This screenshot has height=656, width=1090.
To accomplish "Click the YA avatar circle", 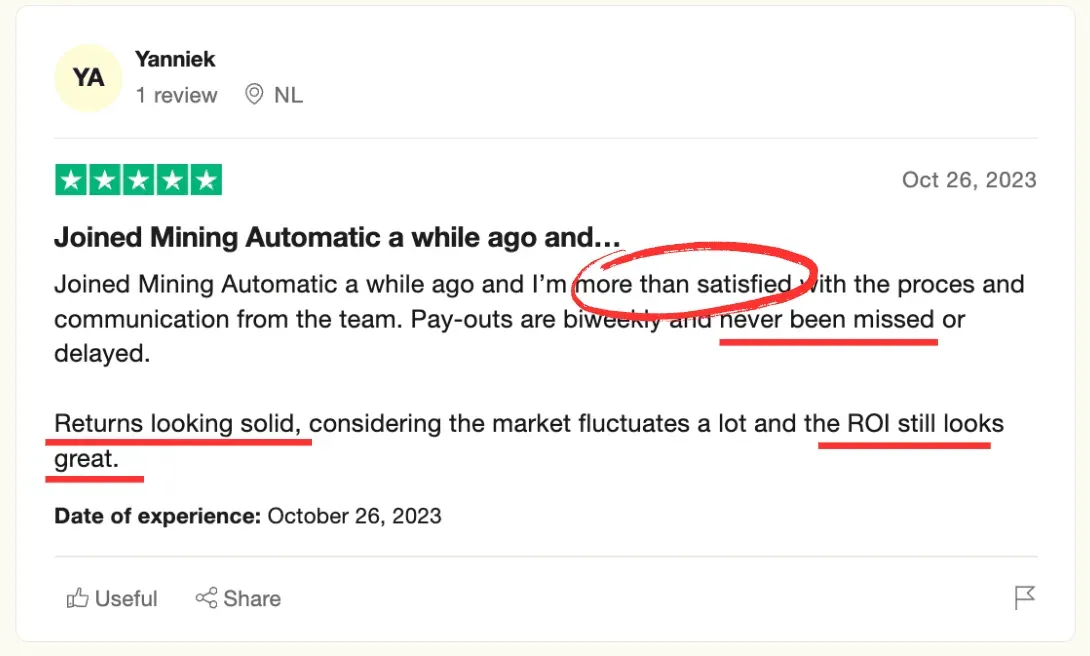I will pos(88,77).
